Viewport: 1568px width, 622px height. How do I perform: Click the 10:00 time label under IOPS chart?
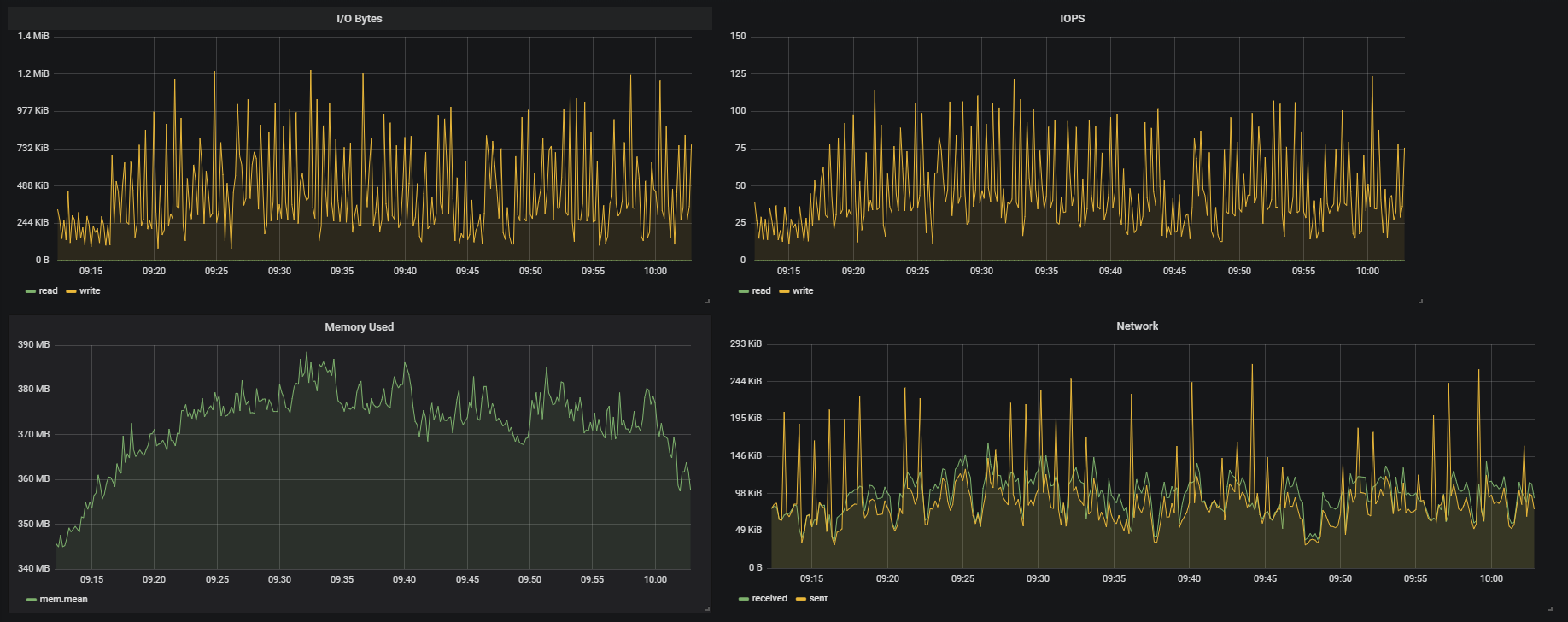tap(1367, 272)
